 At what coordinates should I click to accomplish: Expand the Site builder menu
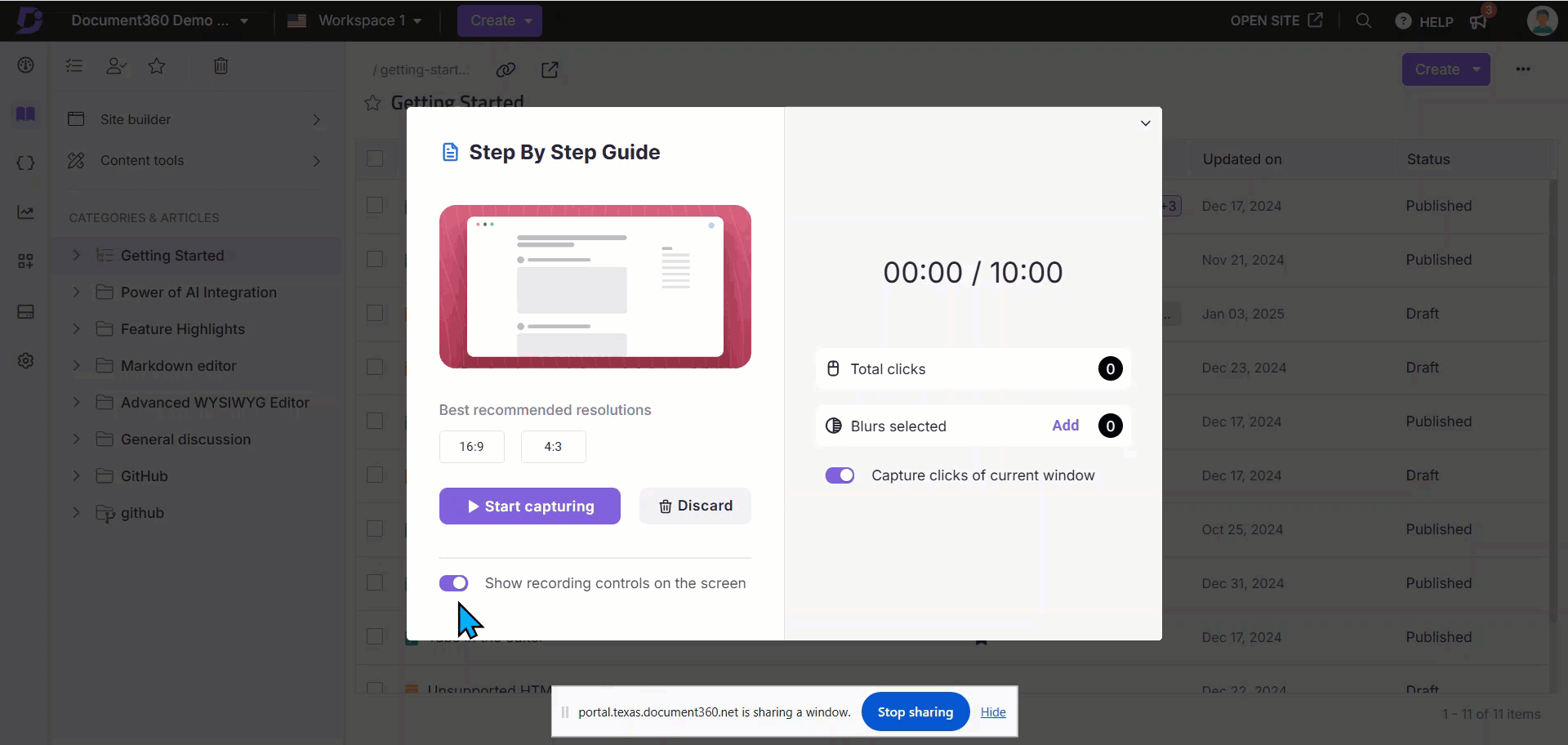point(196,119)
